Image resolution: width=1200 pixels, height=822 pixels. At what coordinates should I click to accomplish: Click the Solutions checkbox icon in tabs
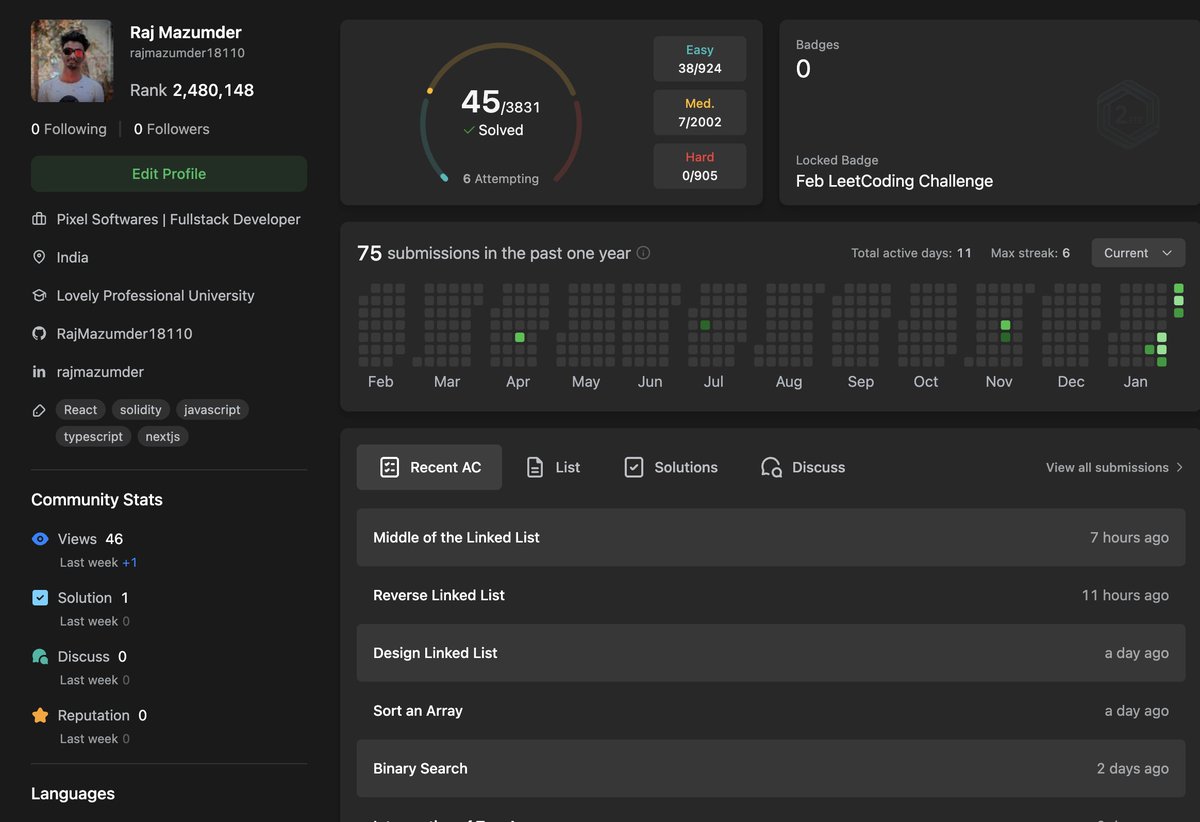(634, 467)
